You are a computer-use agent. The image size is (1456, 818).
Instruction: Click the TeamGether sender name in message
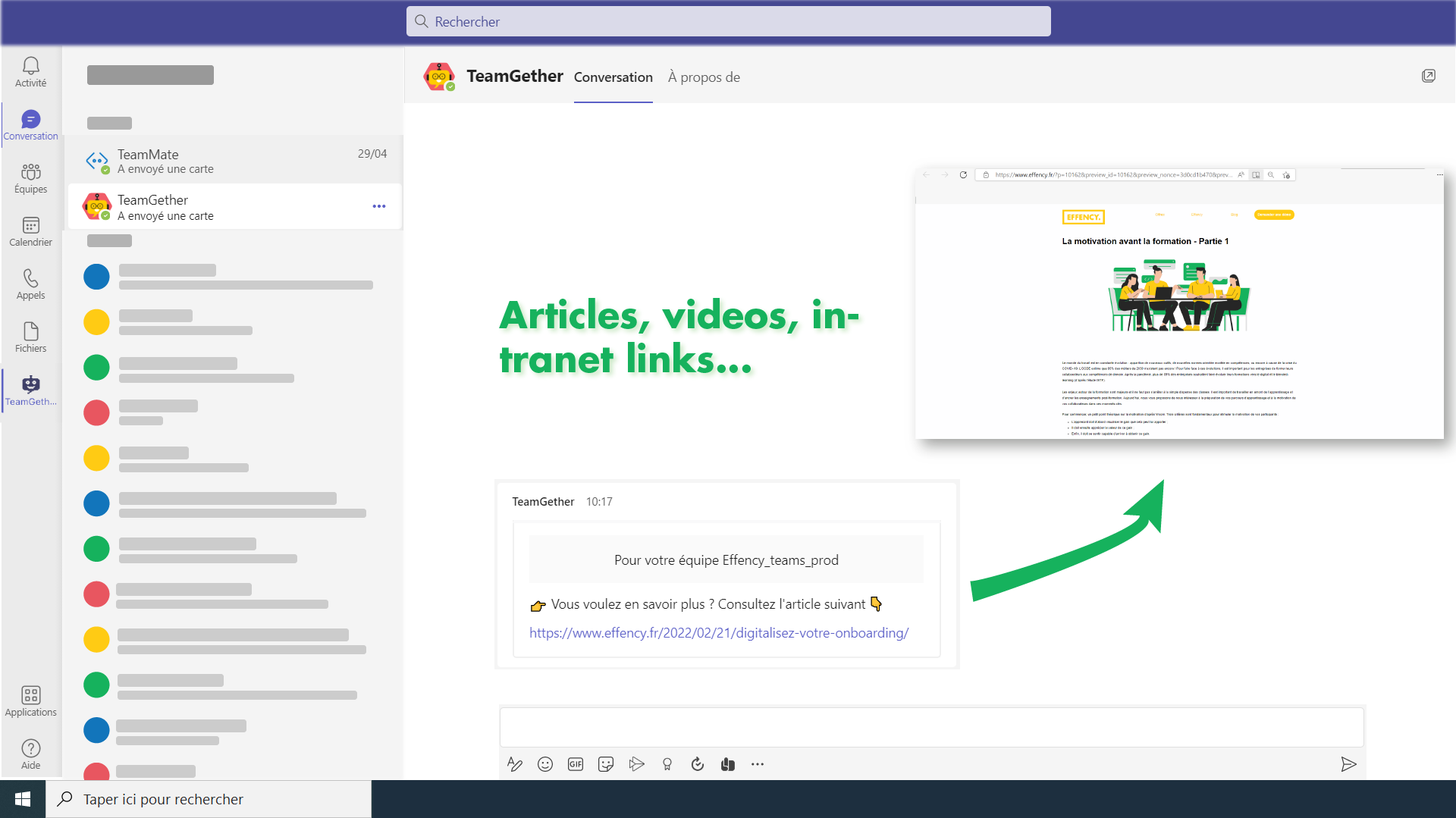(543, 502)
